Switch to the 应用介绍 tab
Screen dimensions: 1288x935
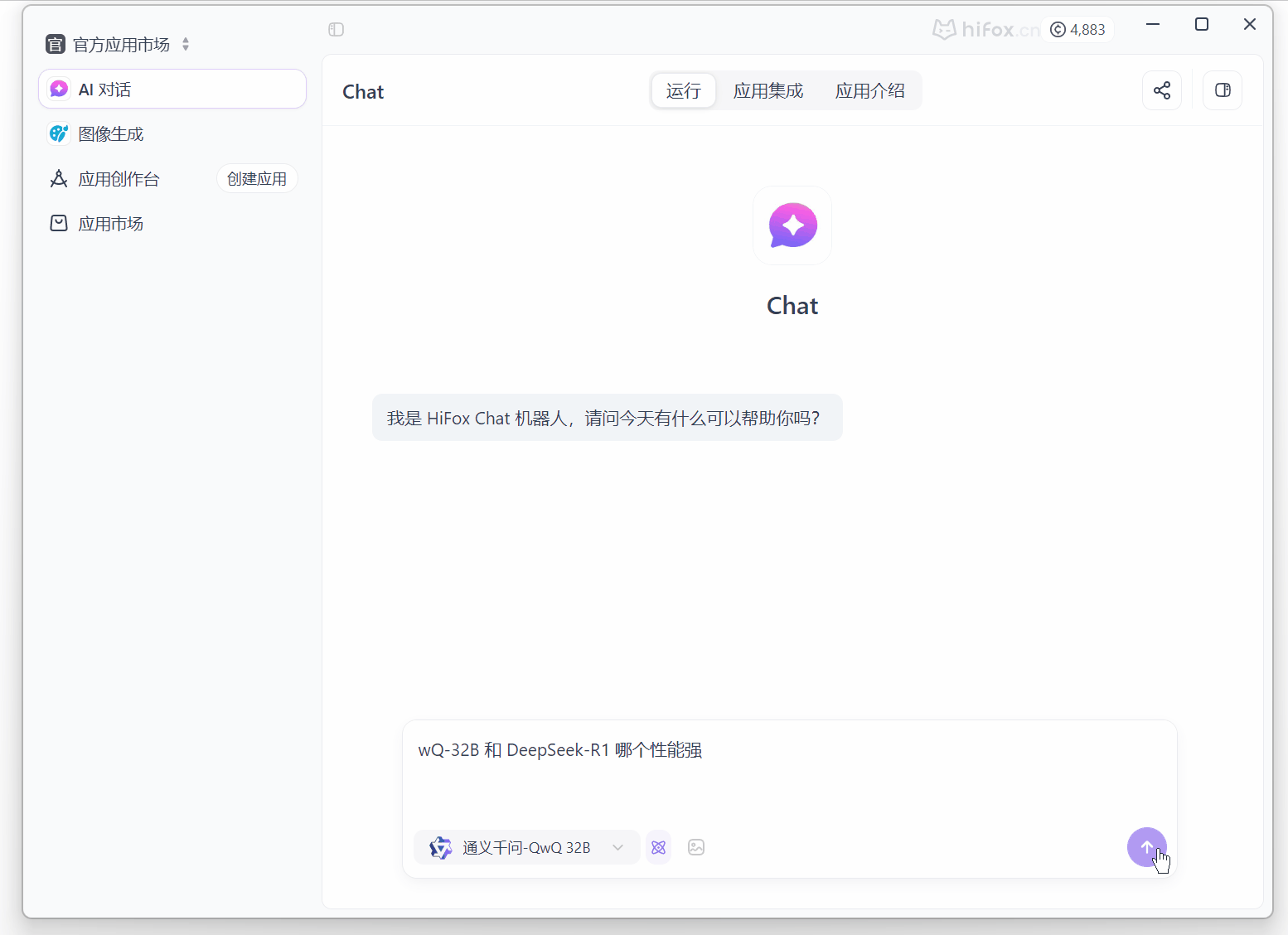870,90
